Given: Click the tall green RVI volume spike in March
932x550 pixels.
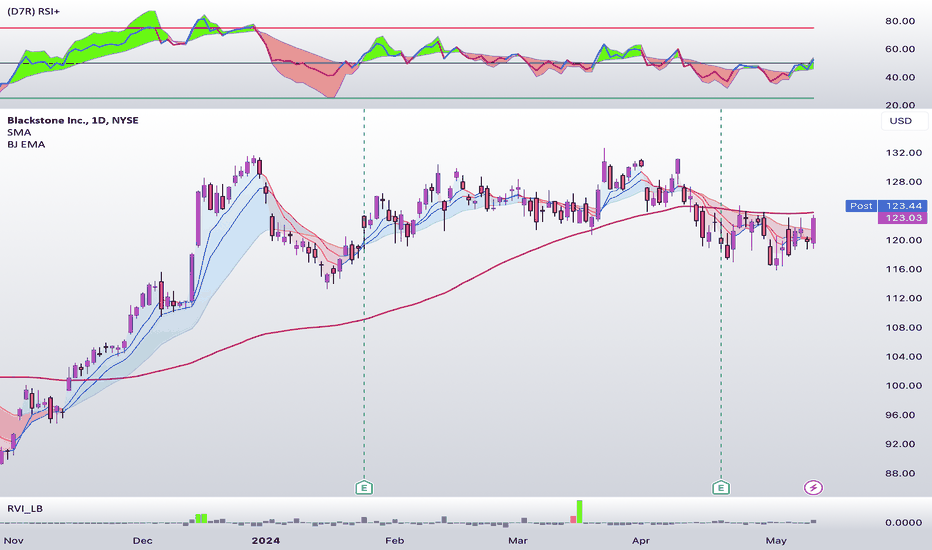Looking at the screenshot, I should coord(580,512).
